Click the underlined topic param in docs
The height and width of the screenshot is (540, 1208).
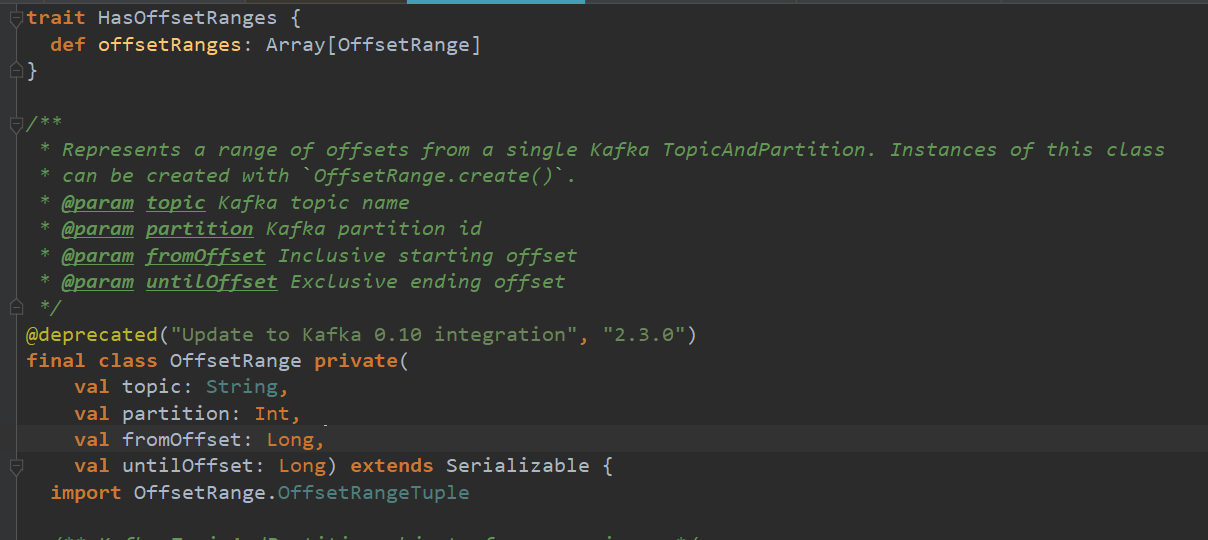(175, 202)
